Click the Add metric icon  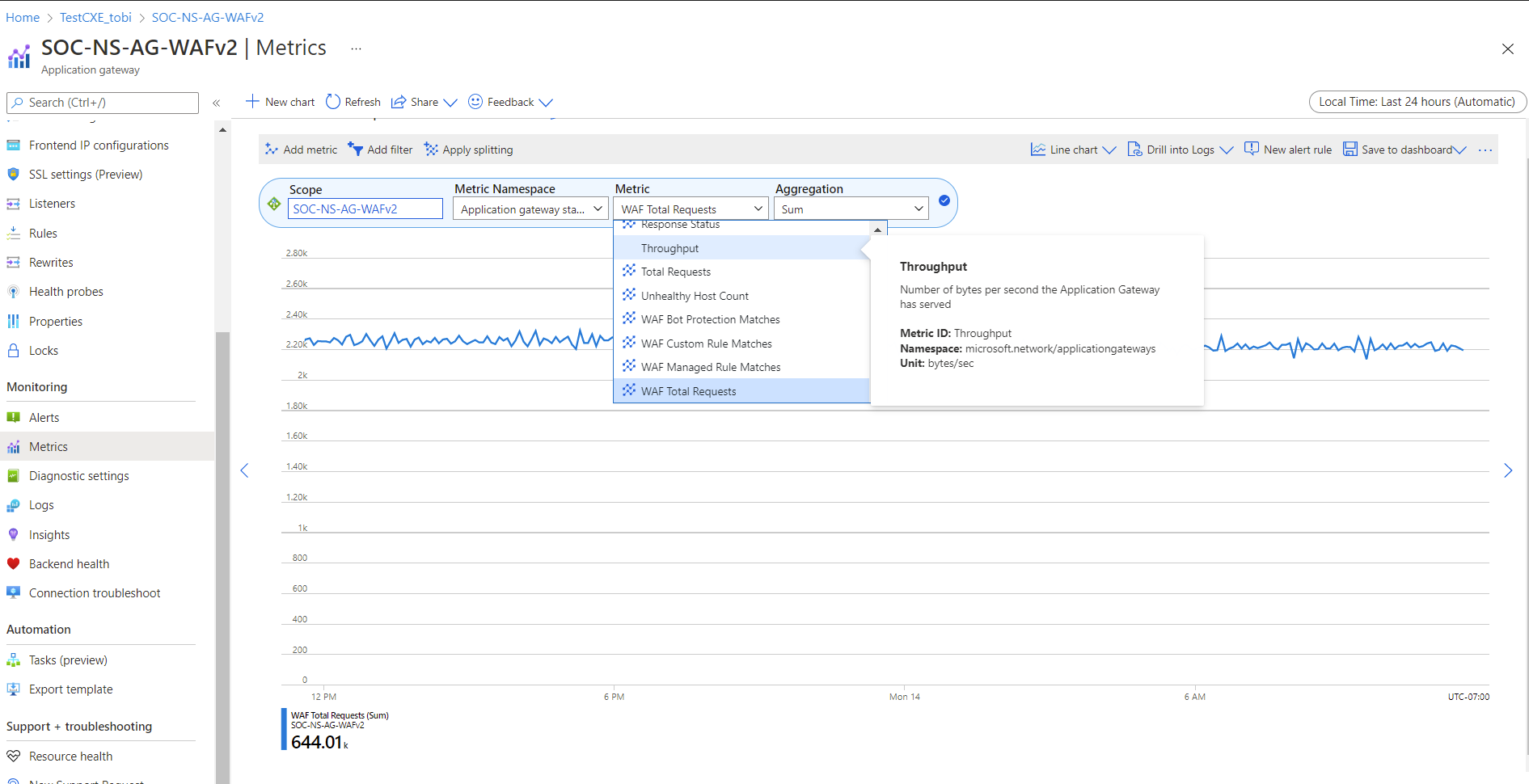pyautogui.click(x=272, y=150)
